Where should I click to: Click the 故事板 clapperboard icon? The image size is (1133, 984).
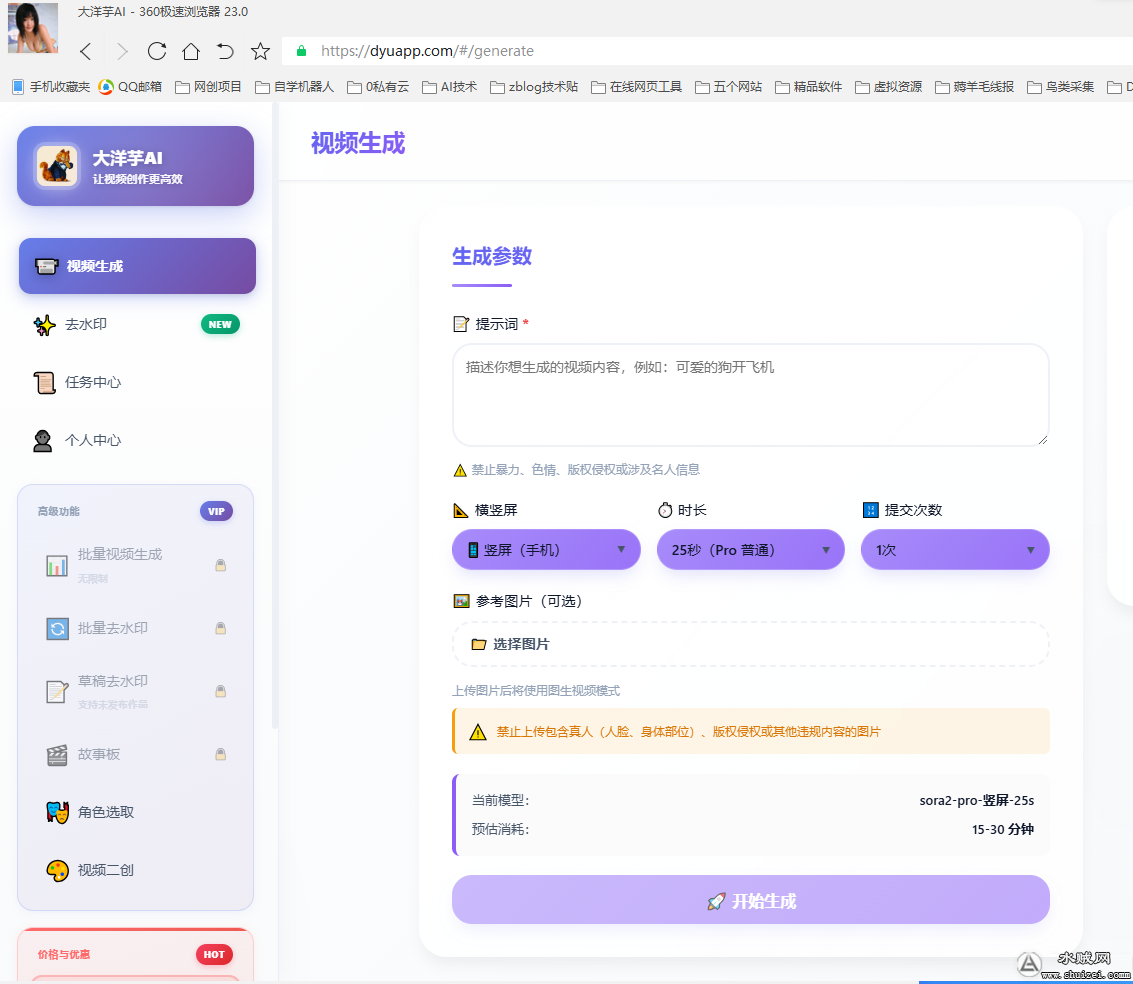[57, 755]
